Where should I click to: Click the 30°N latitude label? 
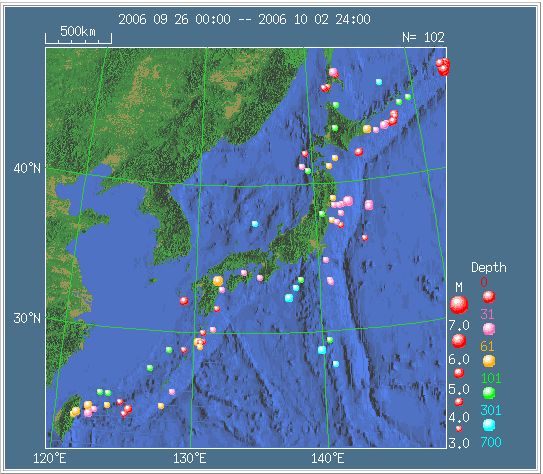coord(27,318)
